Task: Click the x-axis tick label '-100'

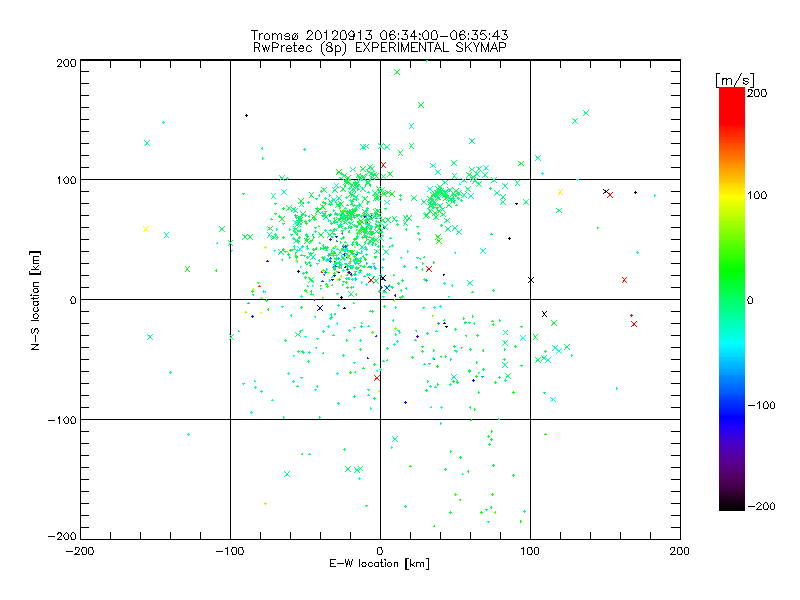Action: pyautogui.click(x=230, y=551)
